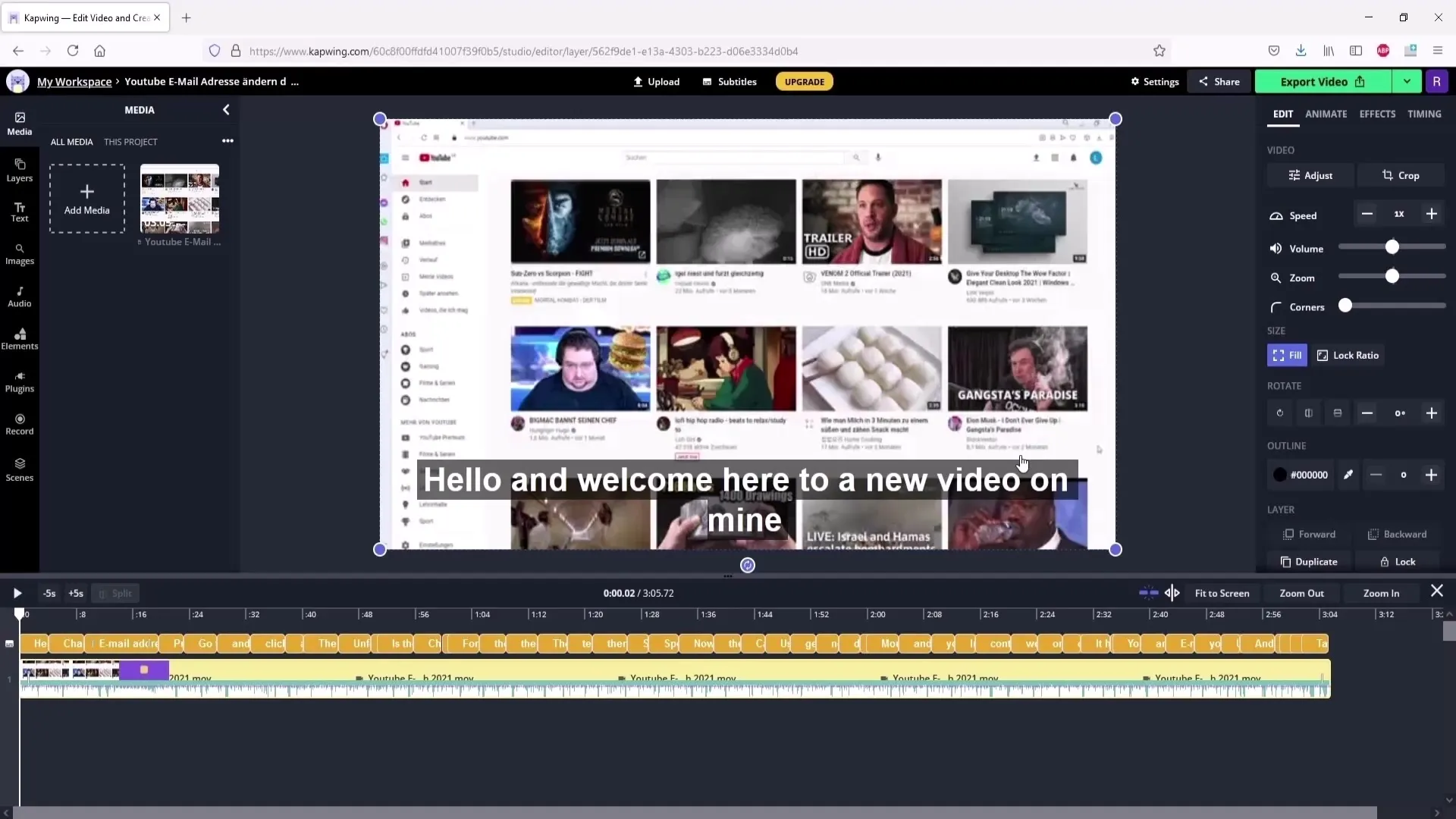Skip back 5 seconds
Image resolution: width=1456 pixels, height=819 pixels.
pos(49,593)
